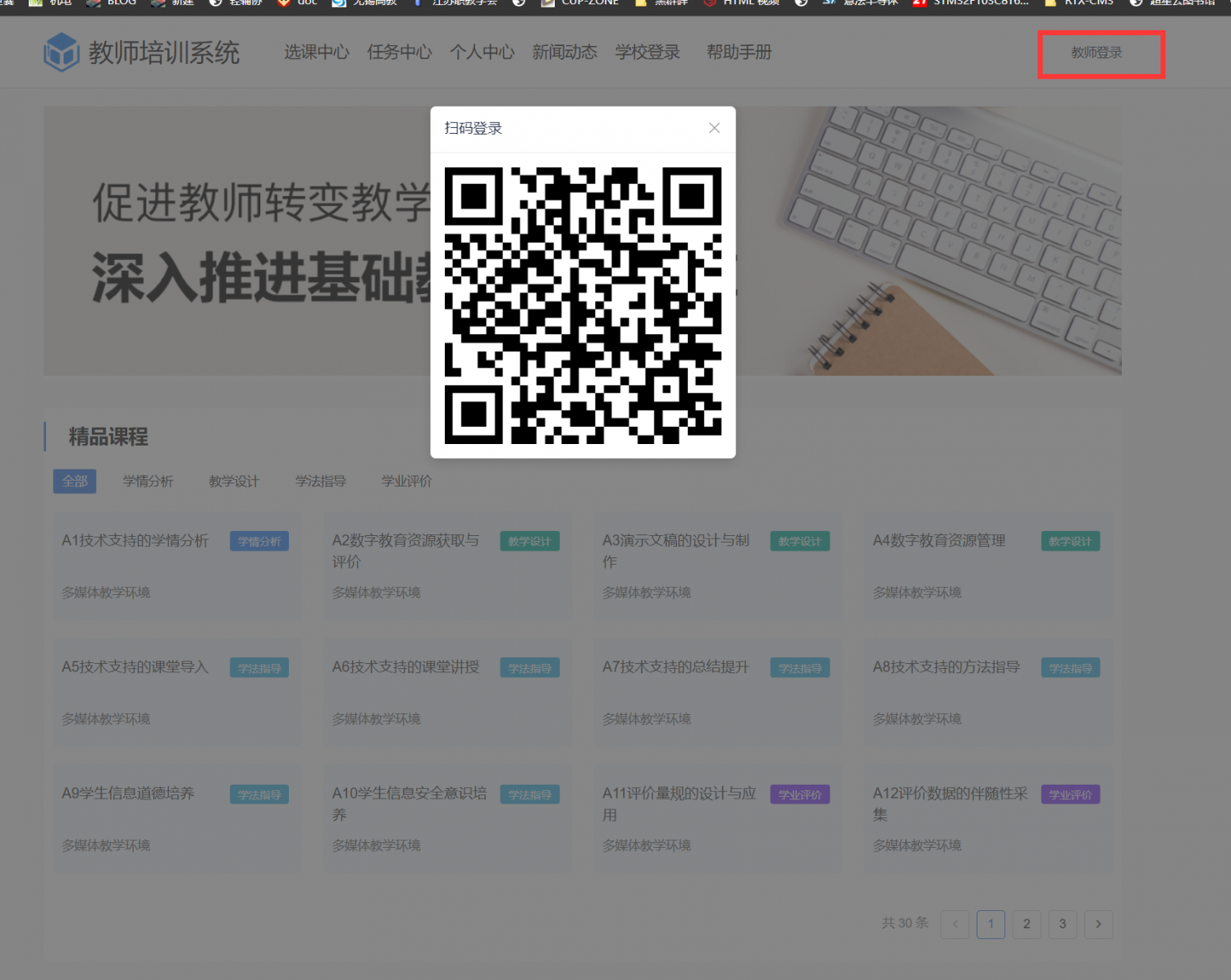
Task: Click the 学法指导 tag on course A6
Action: [529, 668]
